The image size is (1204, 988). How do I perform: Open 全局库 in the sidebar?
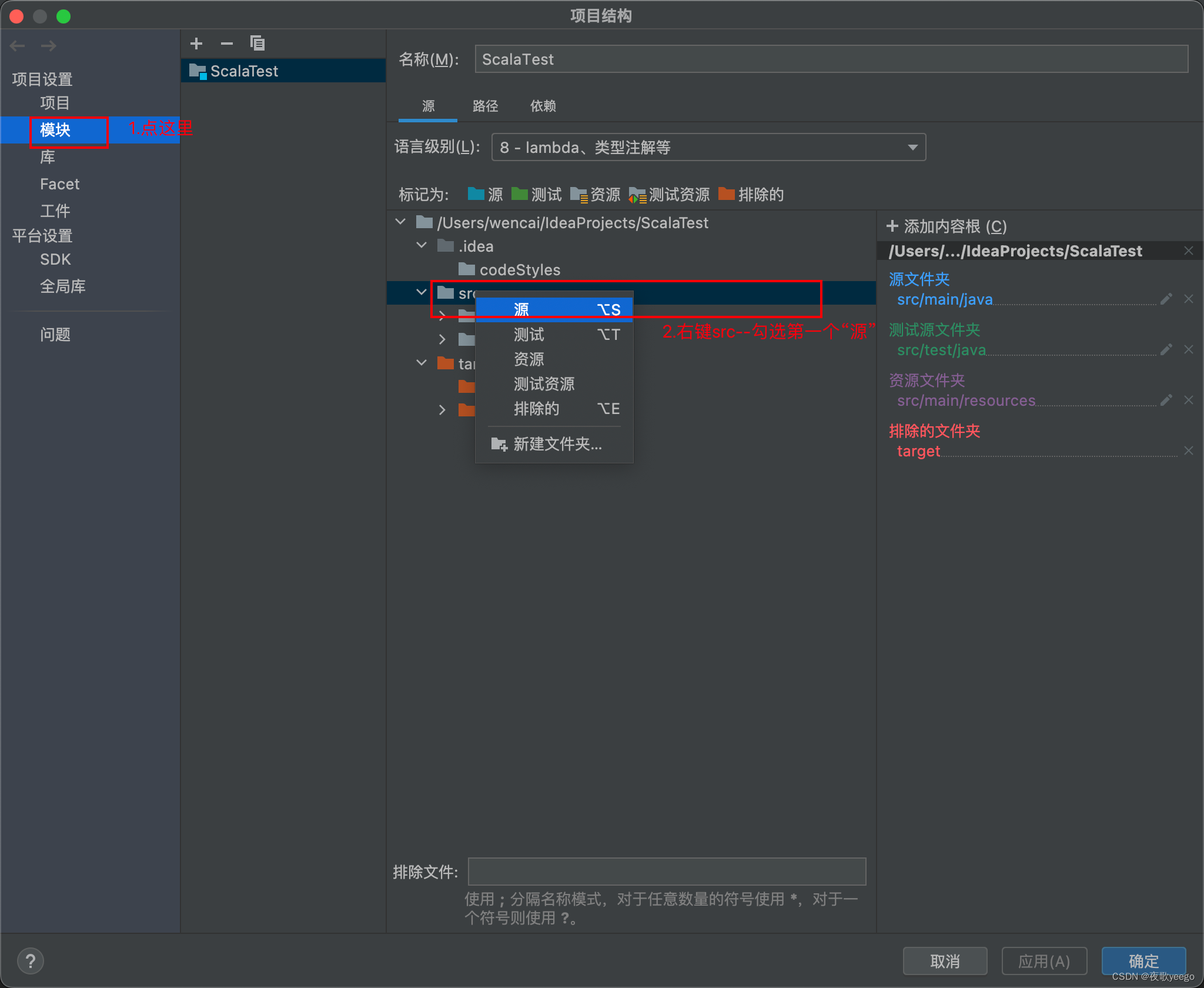click(62, 286)
